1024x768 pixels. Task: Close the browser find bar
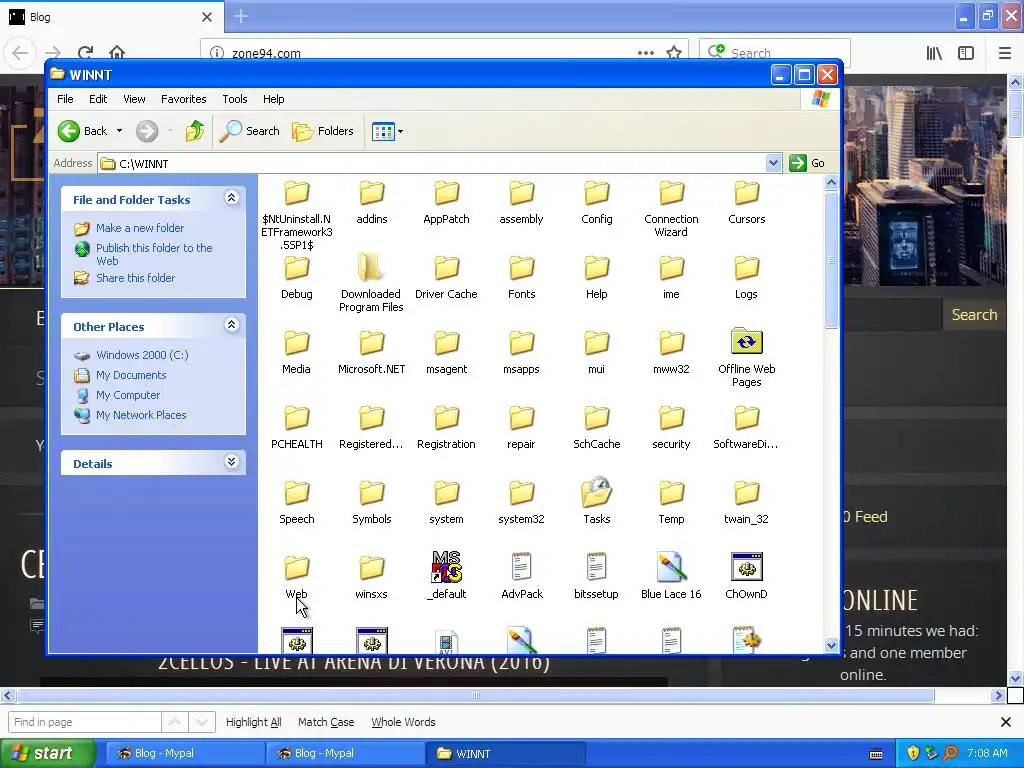[1006, 722]
